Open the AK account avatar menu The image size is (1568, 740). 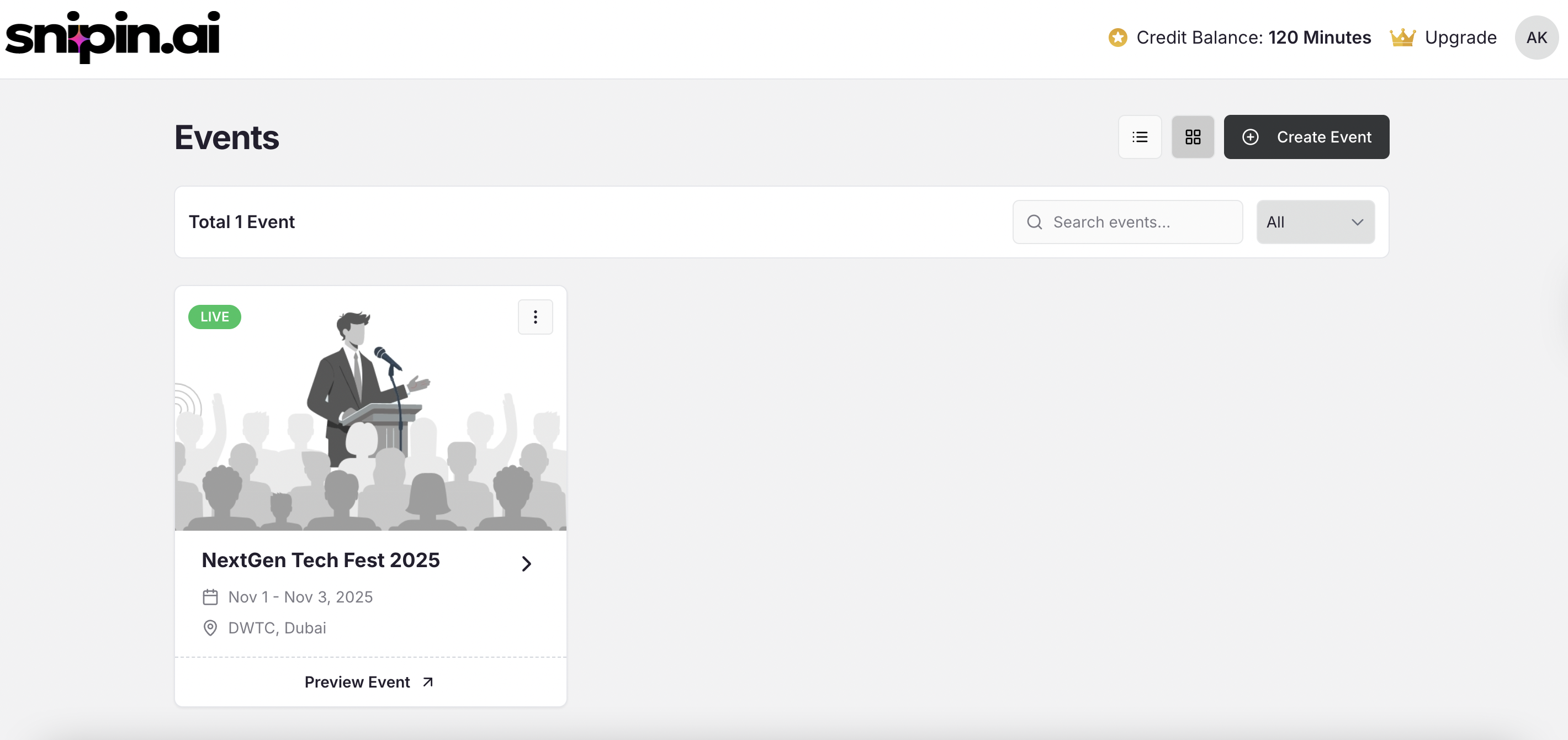(x=1536, y=36)
